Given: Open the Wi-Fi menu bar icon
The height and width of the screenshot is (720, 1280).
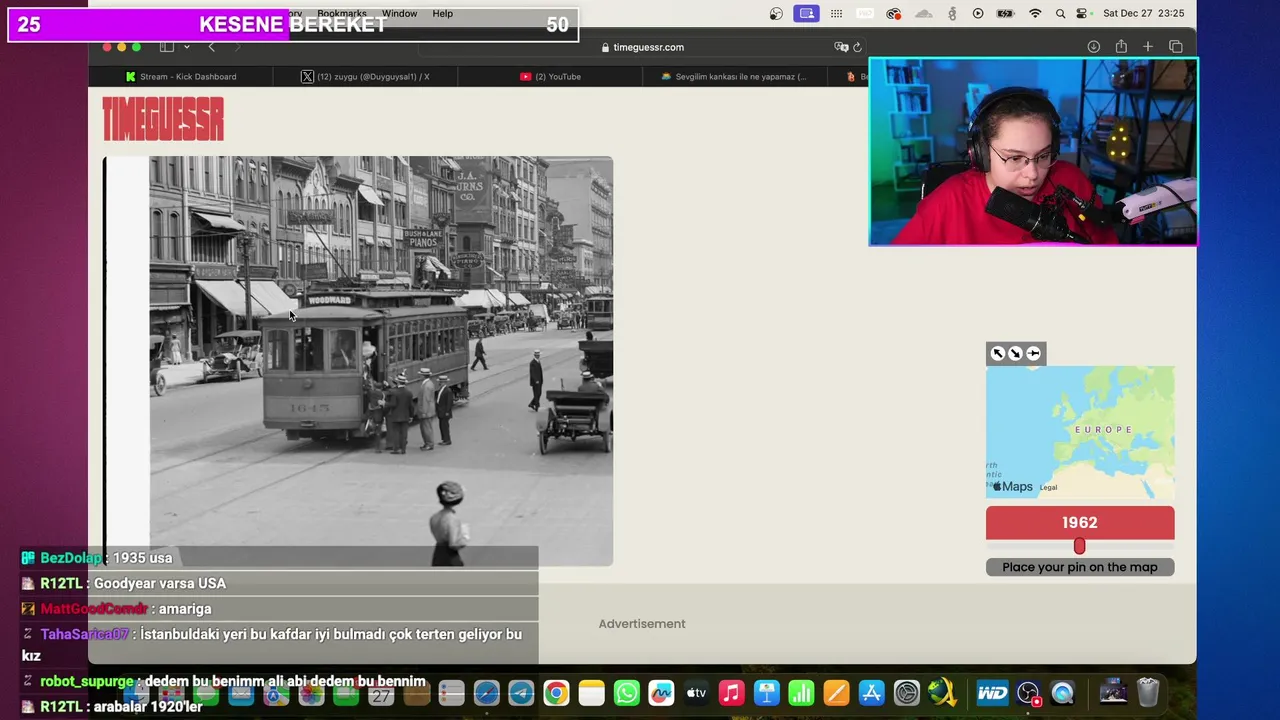Looking at the screenshot, I should click(1035, 14).
